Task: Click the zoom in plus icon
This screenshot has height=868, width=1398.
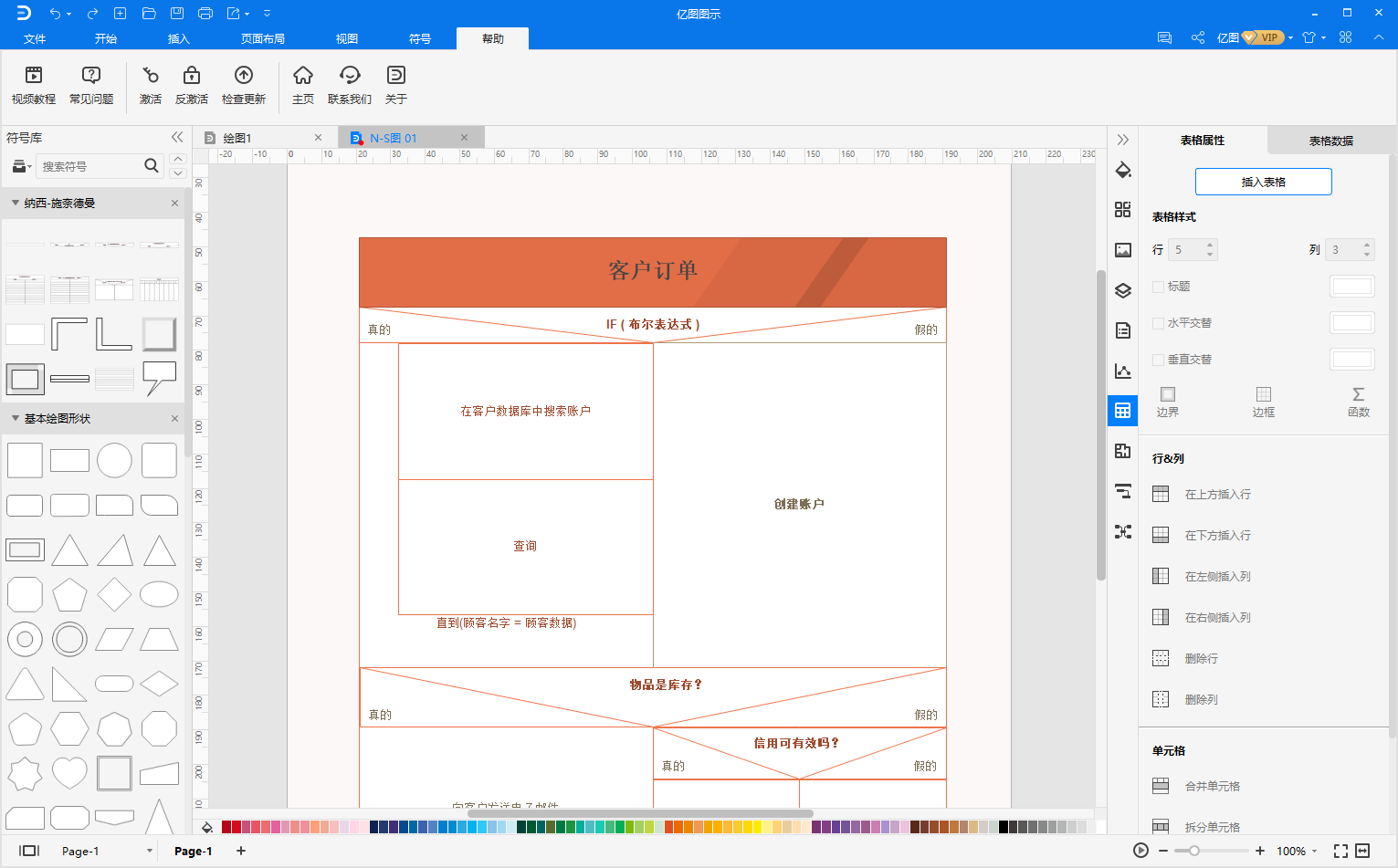Action: tap(1260, 851)
